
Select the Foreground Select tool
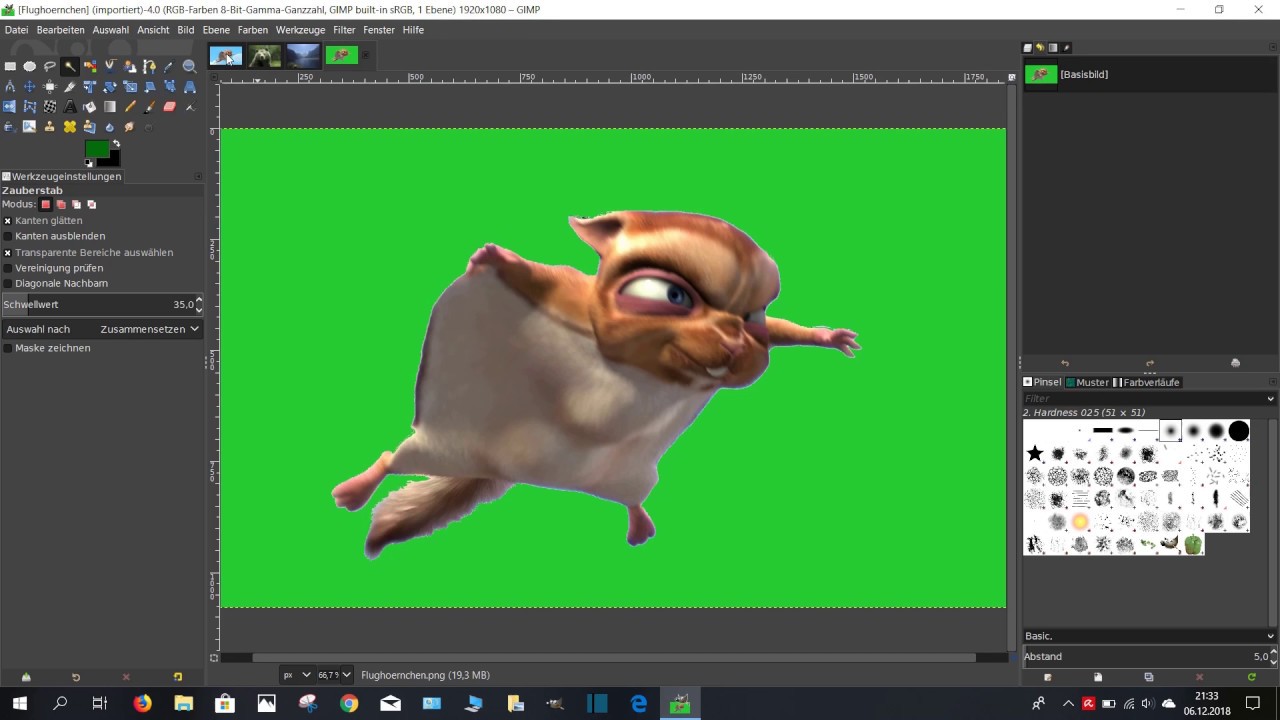[x=130, y=66]
